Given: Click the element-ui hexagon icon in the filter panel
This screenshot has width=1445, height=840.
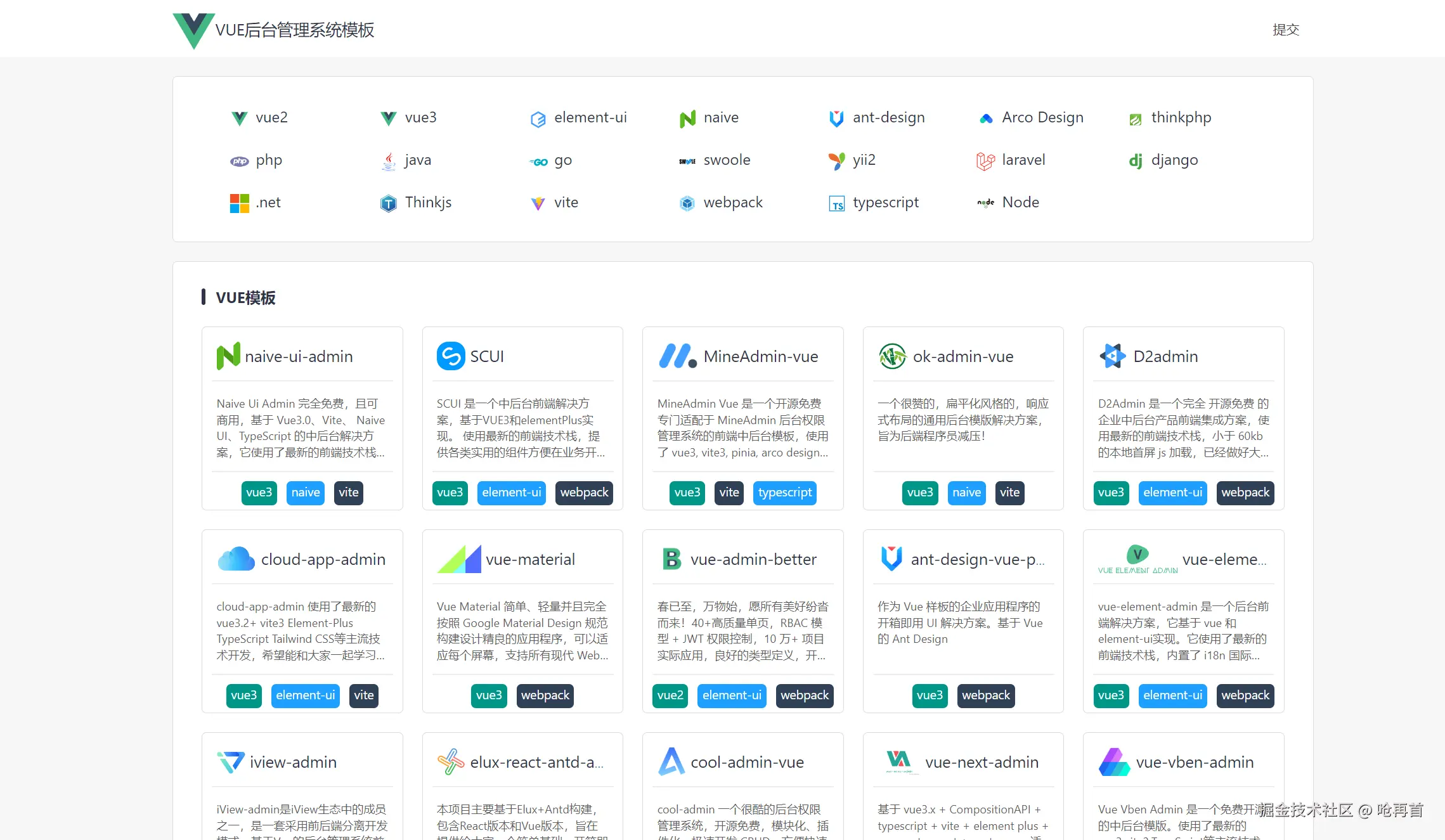Looking at the screenshot, I should [x=538, y=119].
